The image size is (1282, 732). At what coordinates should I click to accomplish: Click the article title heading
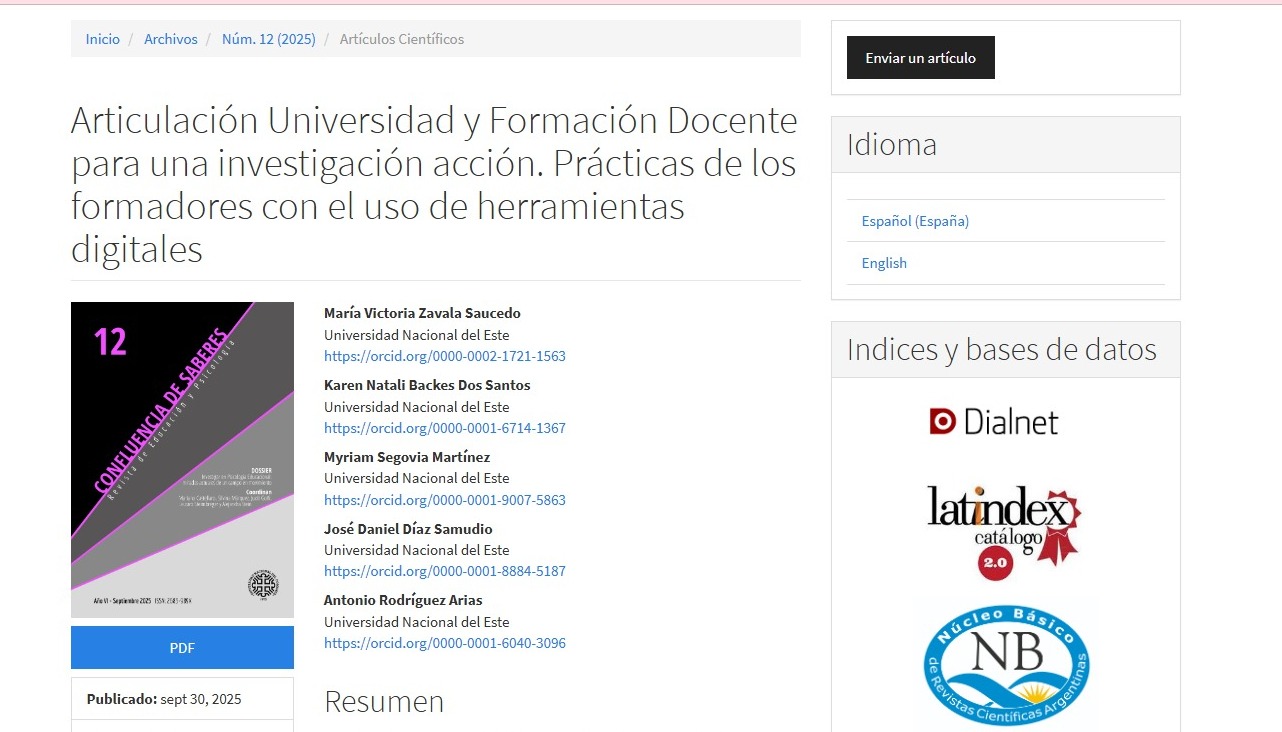[434, 184]
